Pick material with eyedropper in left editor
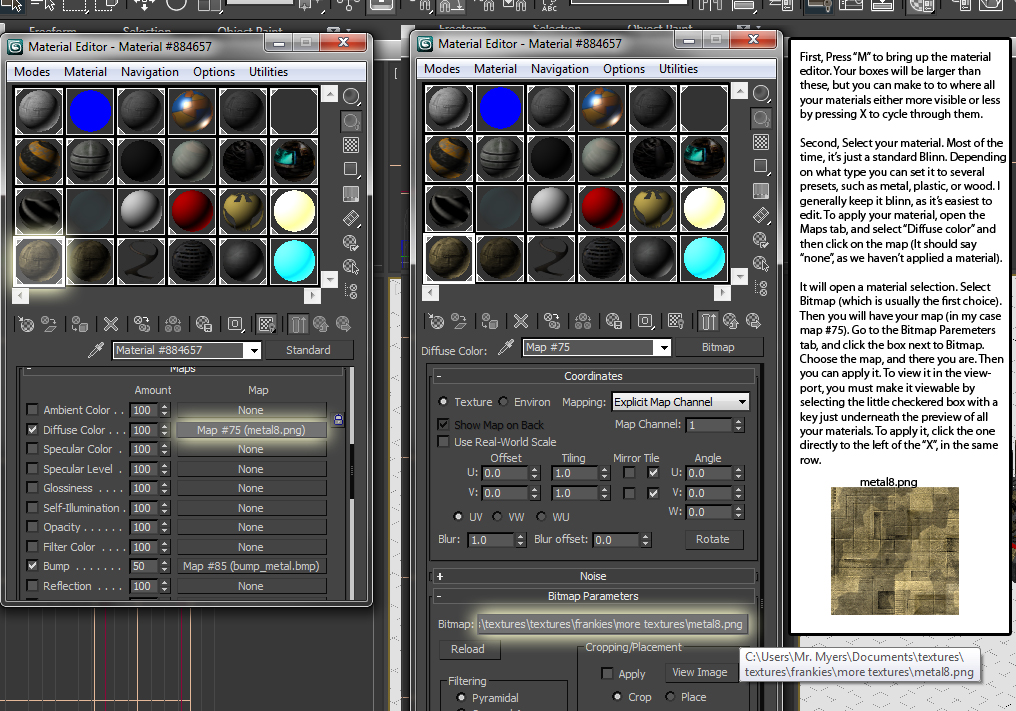 tap(96, 351)
